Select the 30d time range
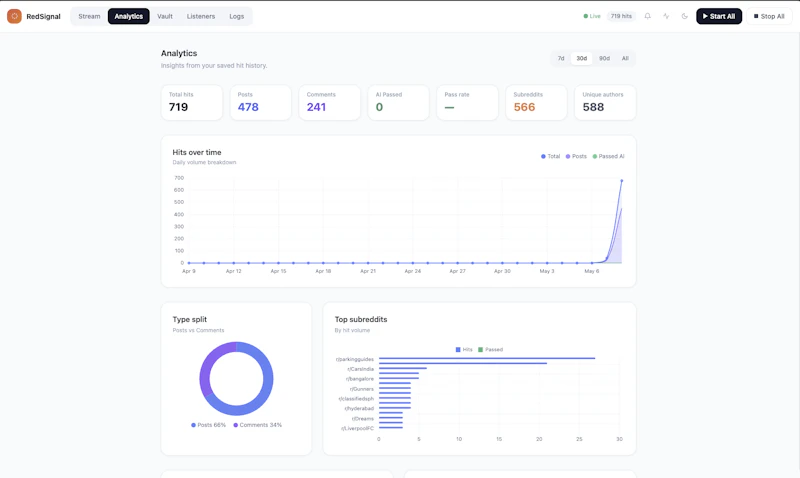Image resolution: width=800 pixels, height=478 pixels. [x=582, y=58]
